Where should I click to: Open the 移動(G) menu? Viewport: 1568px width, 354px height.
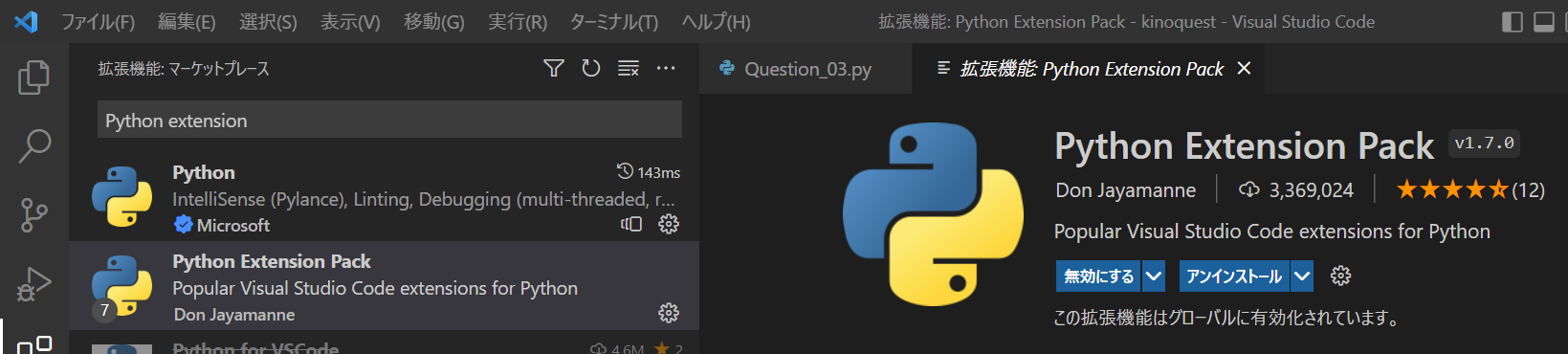click(x=433, y=21)
